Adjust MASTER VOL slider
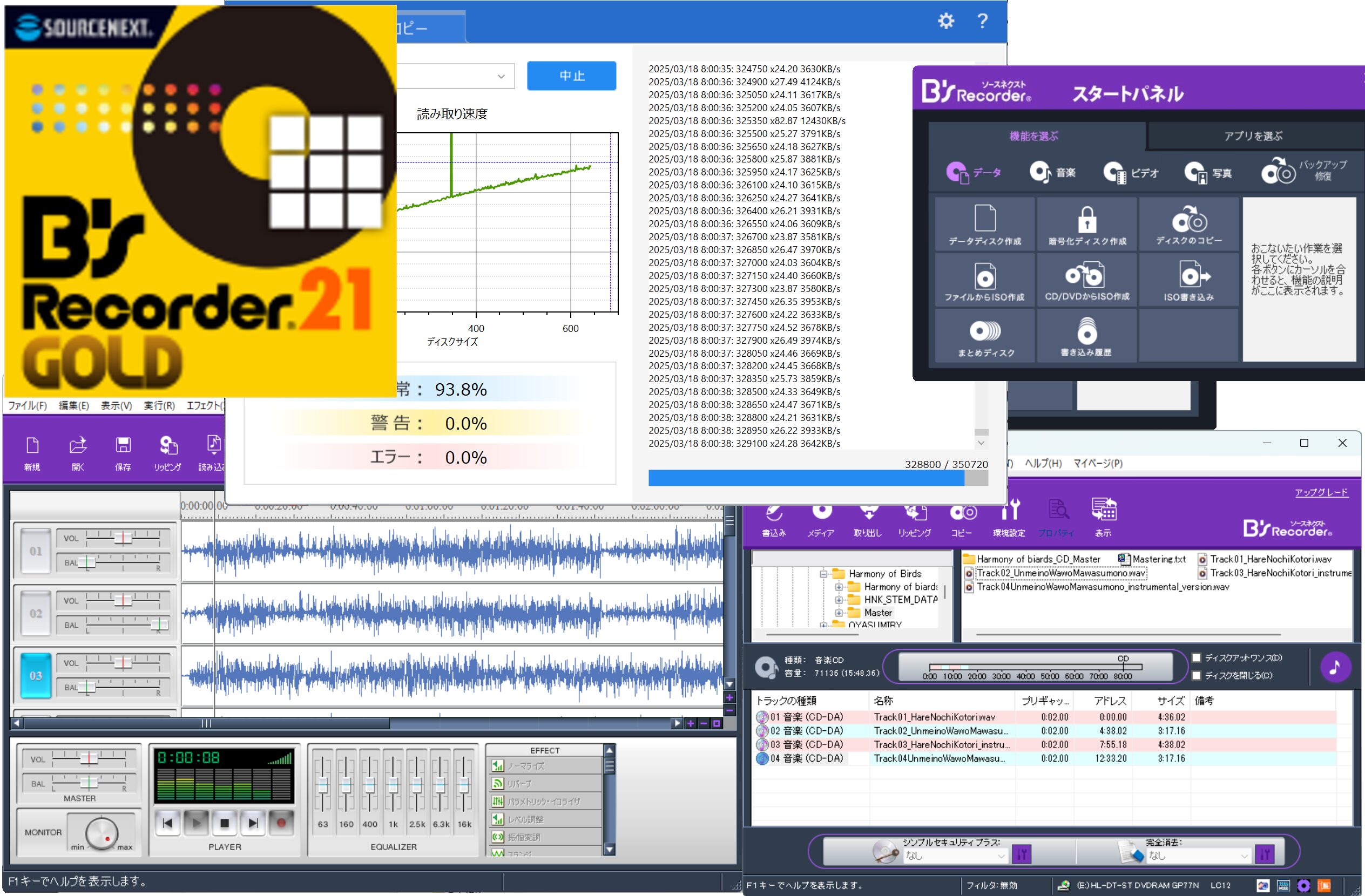 click(x=89, y=759)
